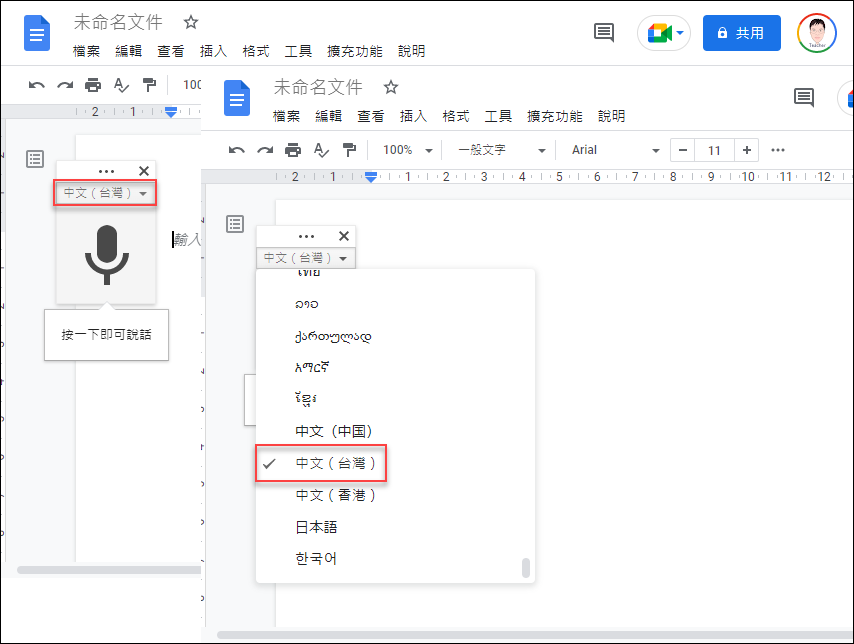Show document outline in front window

point(235,224)
